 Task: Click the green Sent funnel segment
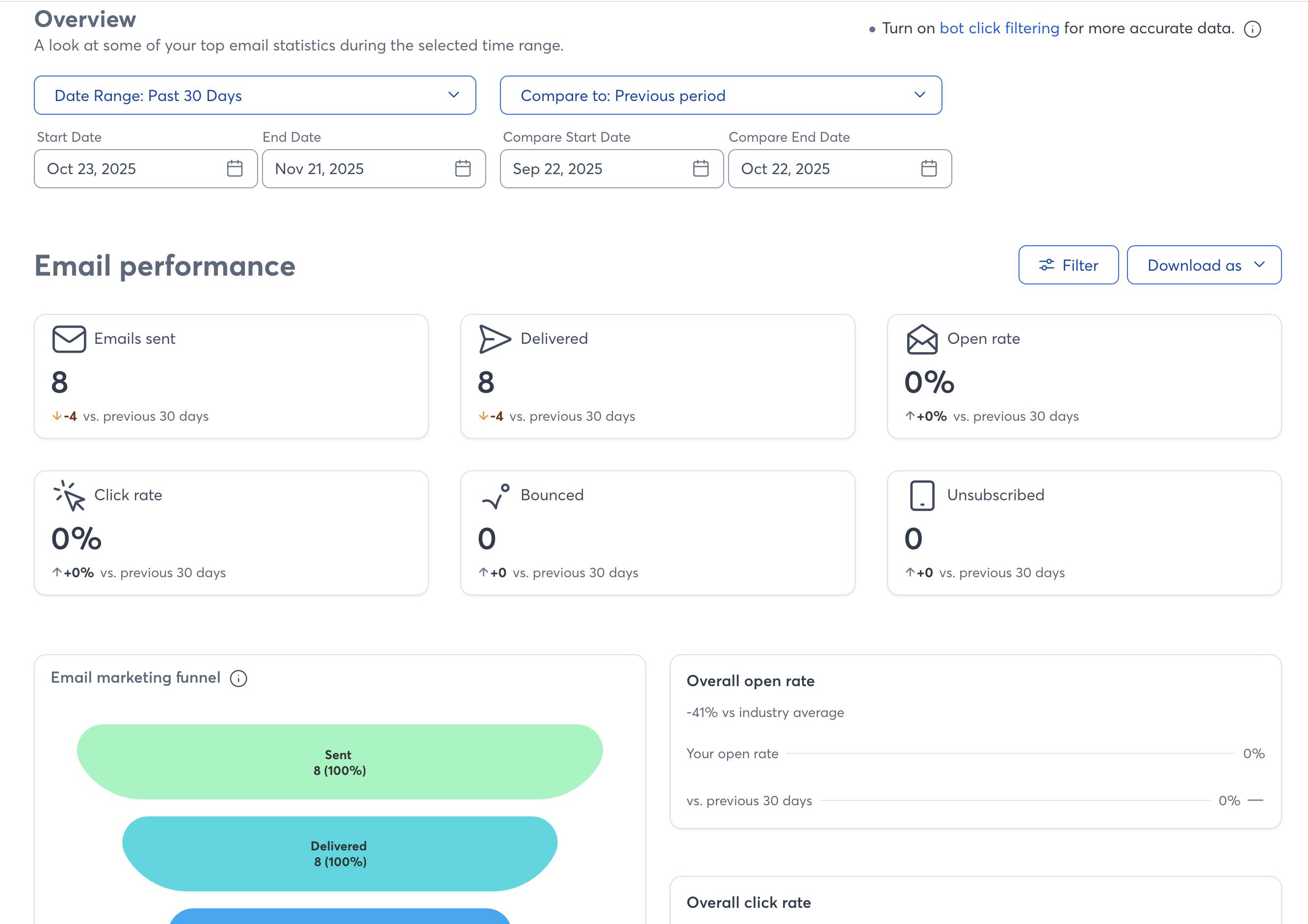340,762
